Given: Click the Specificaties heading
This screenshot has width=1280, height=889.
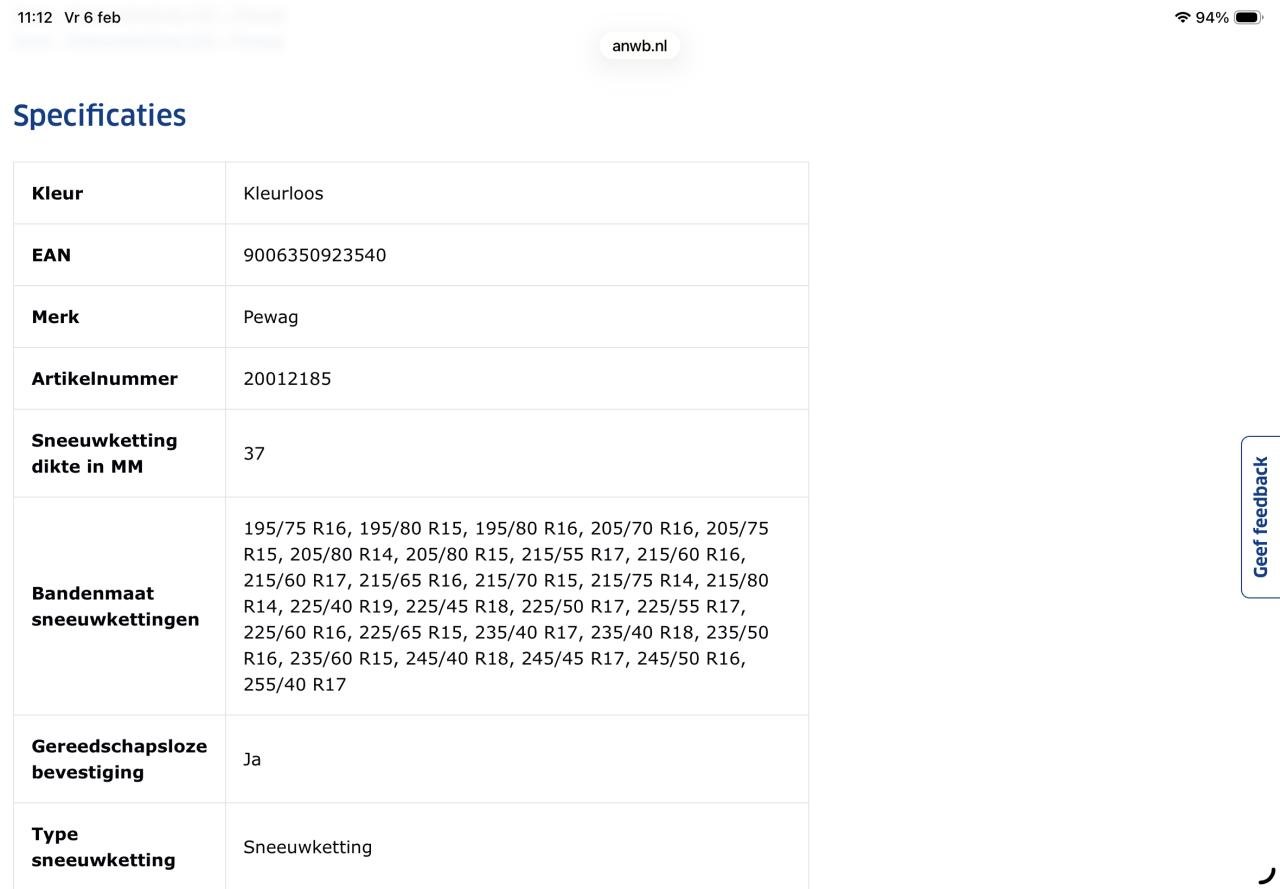Looking at the screenshot, I should (99, 116).
